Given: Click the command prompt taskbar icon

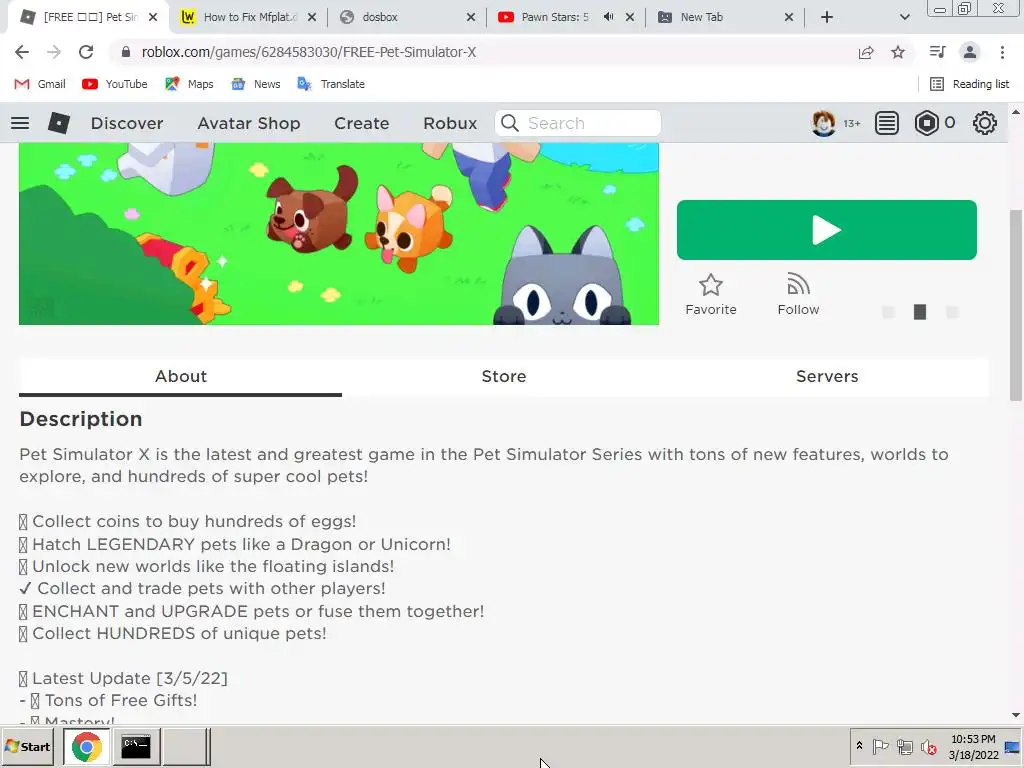Looking at the screenshot, I should click(x=136, y=746).
